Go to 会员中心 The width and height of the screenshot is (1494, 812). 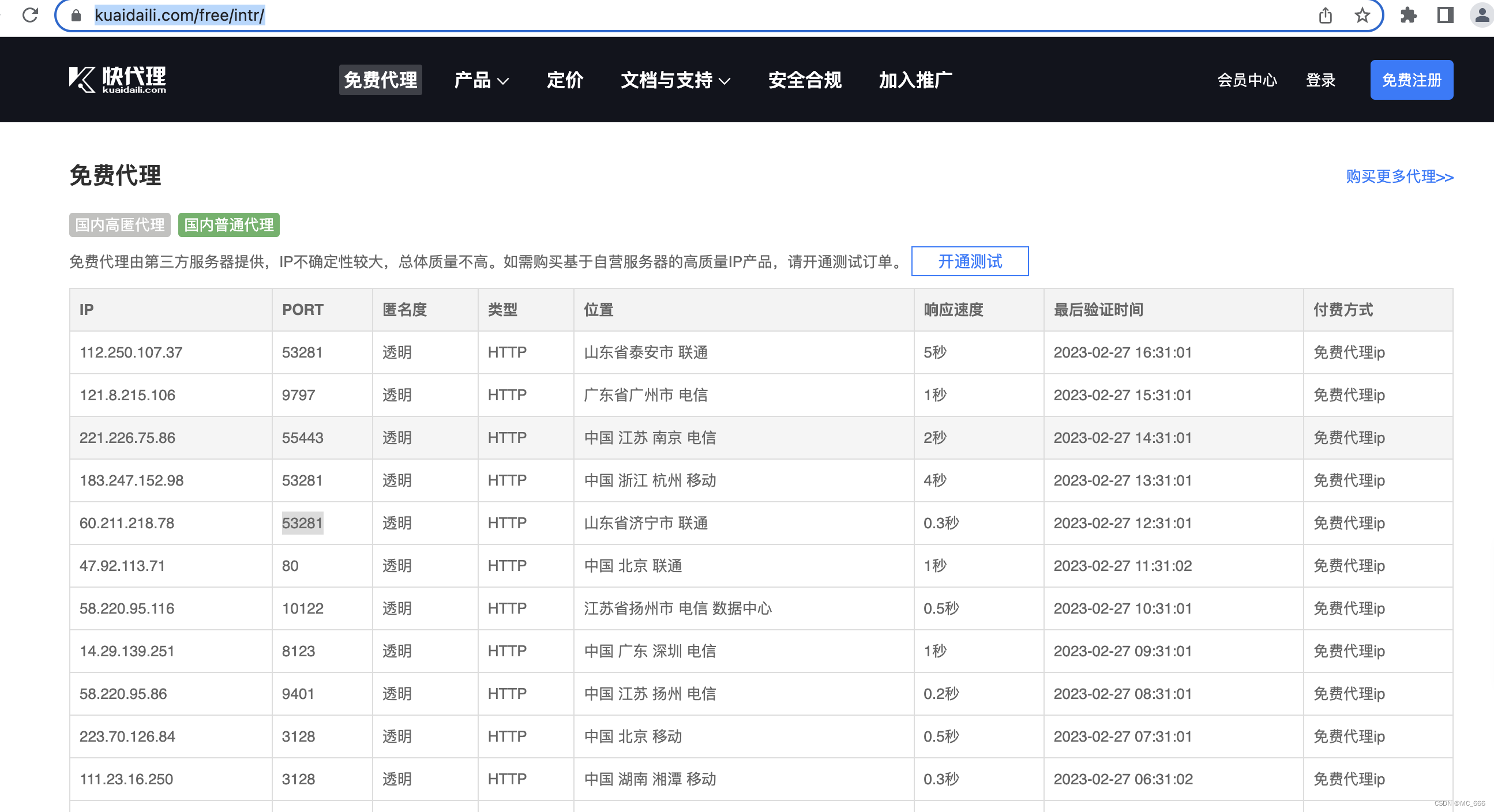[x=1247, y=80]
